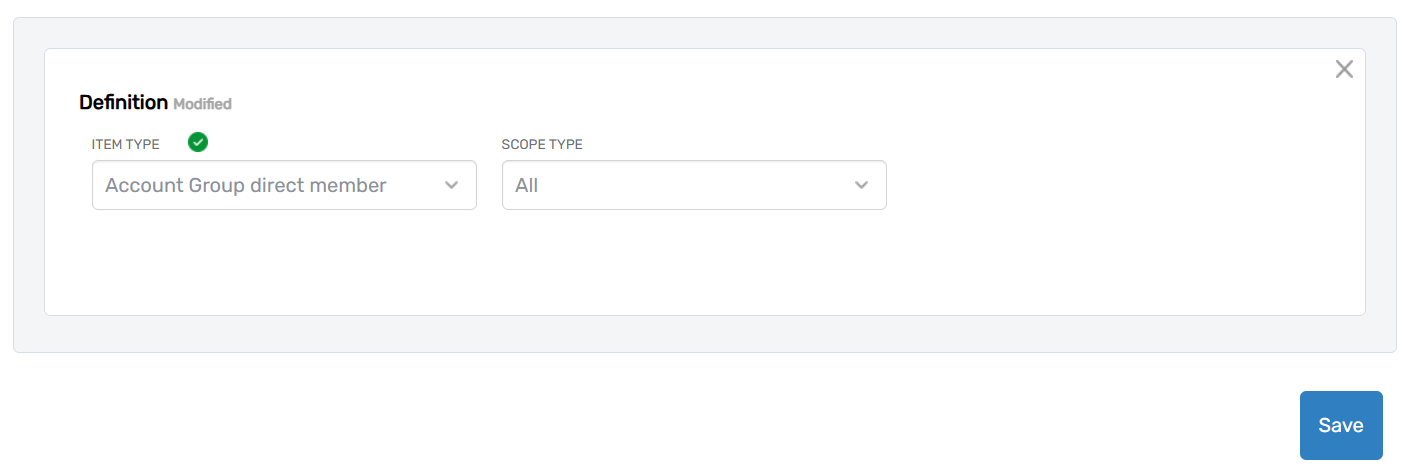Close the Definition panel with the X
The width and height of the screenshot is (1406, 466).
[x=1344, y=69]
